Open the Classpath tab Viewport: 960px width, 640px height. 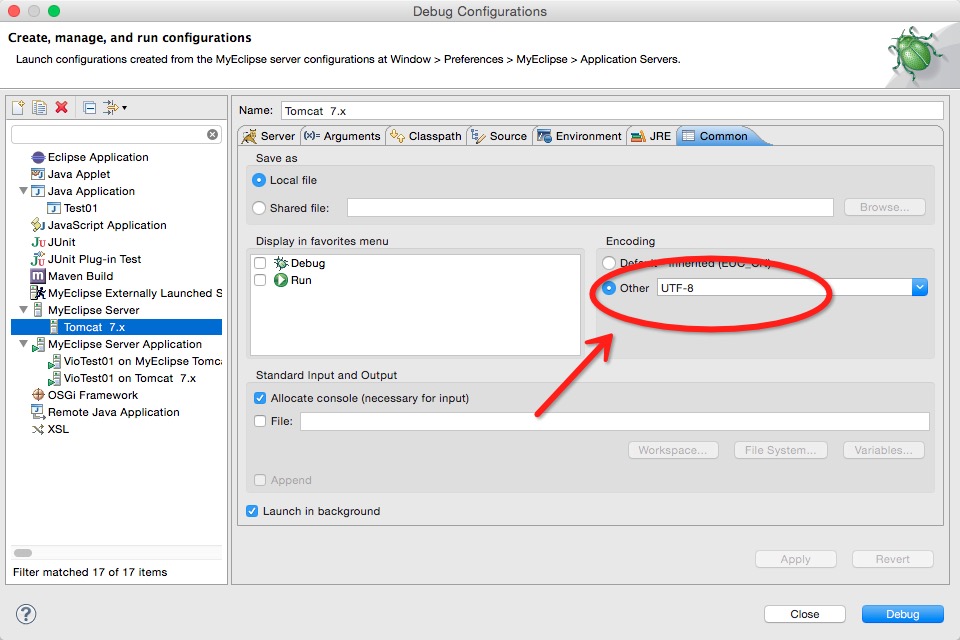click(x=426, y=136)
